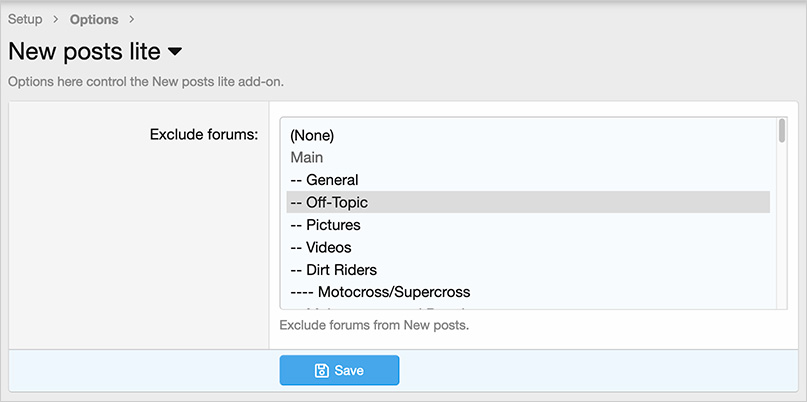The width and height of the screenshot is (807, 402).
Task: Go to the Setup breadcrumb
Action: (x=25, y=19)
